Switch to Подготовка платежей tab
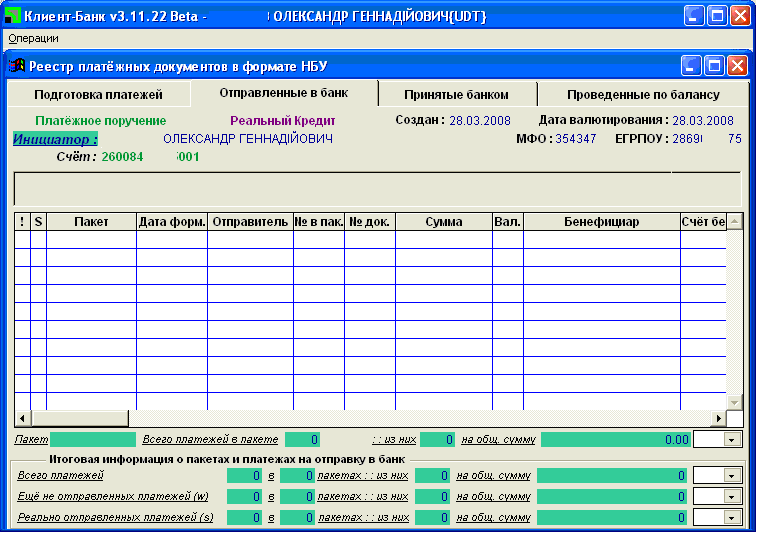 pos(98,95)
